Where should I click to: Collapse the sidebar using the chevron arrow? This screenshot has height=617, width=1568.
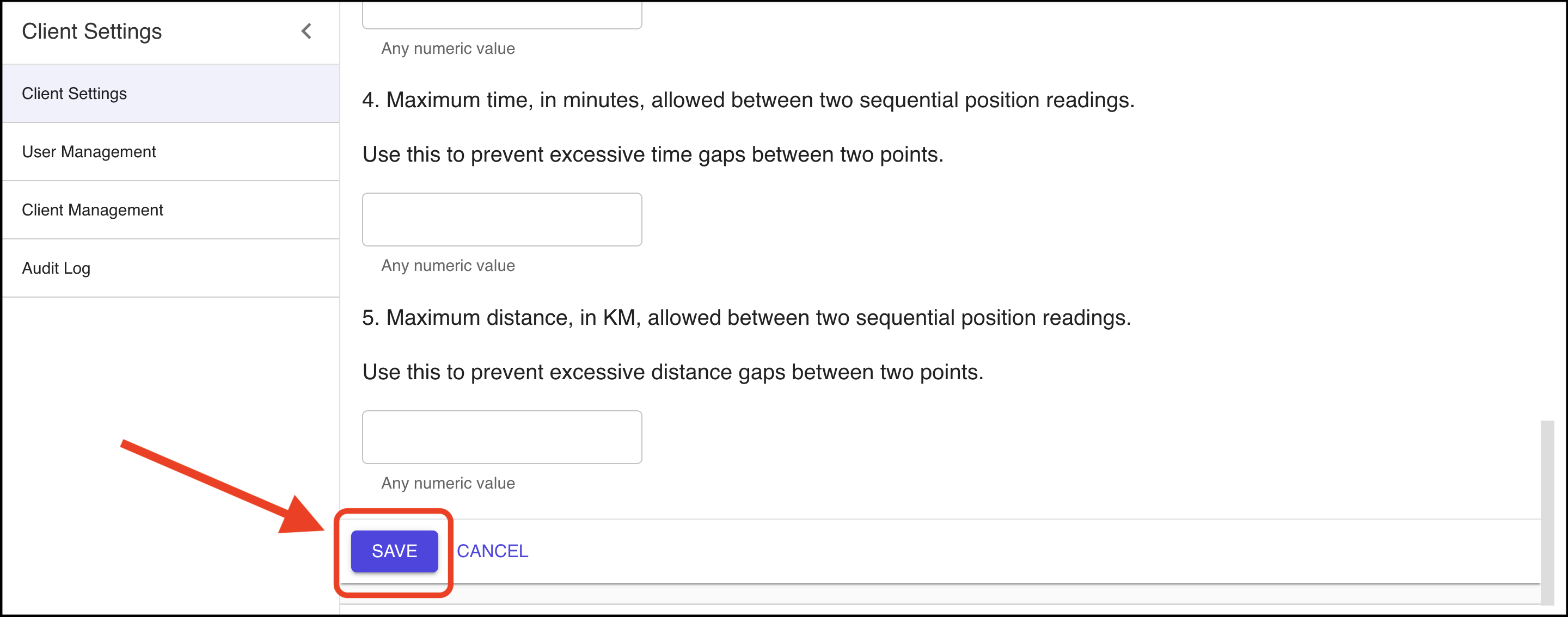click(306, 31)
